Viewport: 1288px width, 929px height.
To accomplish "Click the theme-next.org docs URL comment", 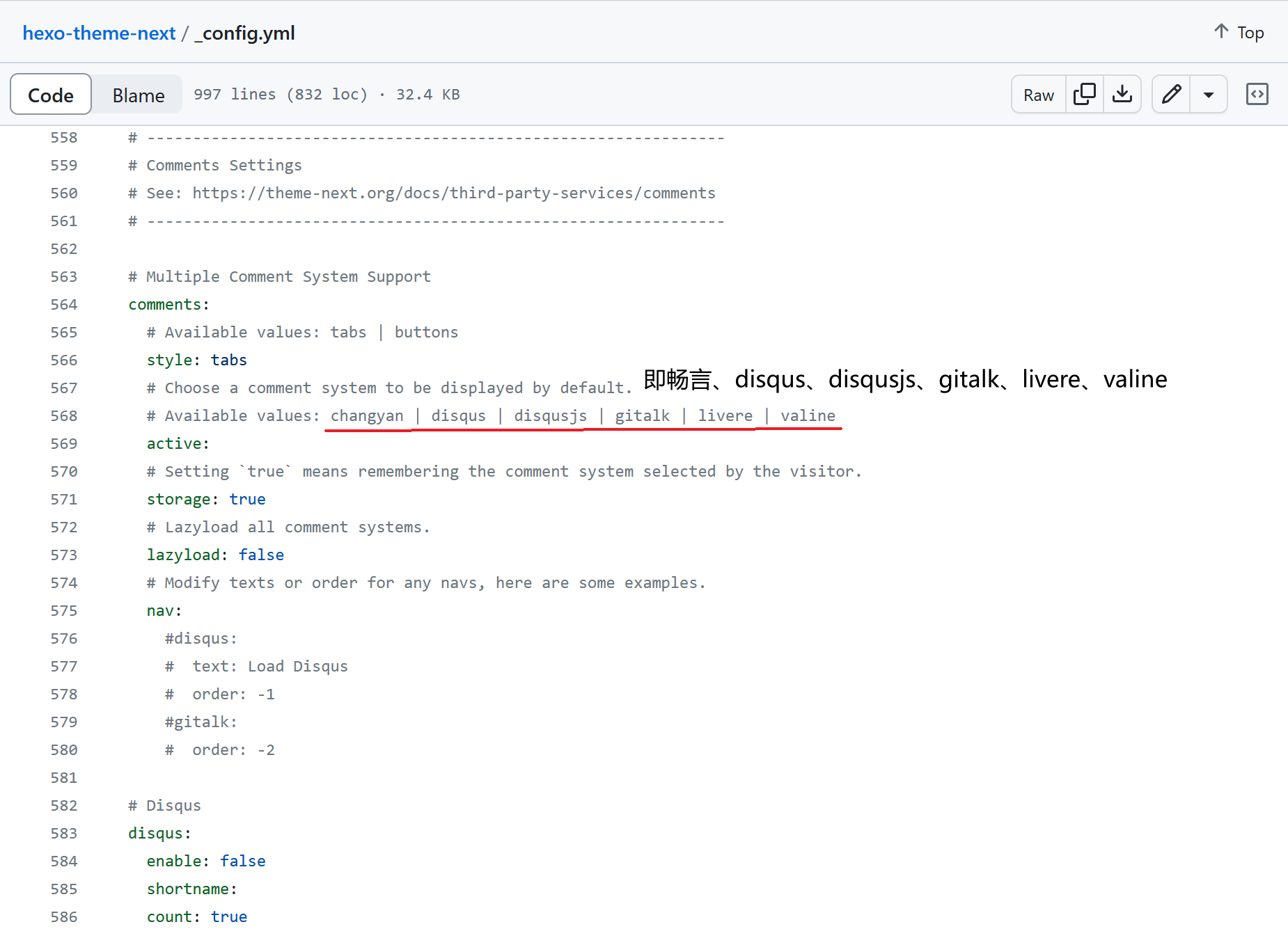I will [422, 193].
